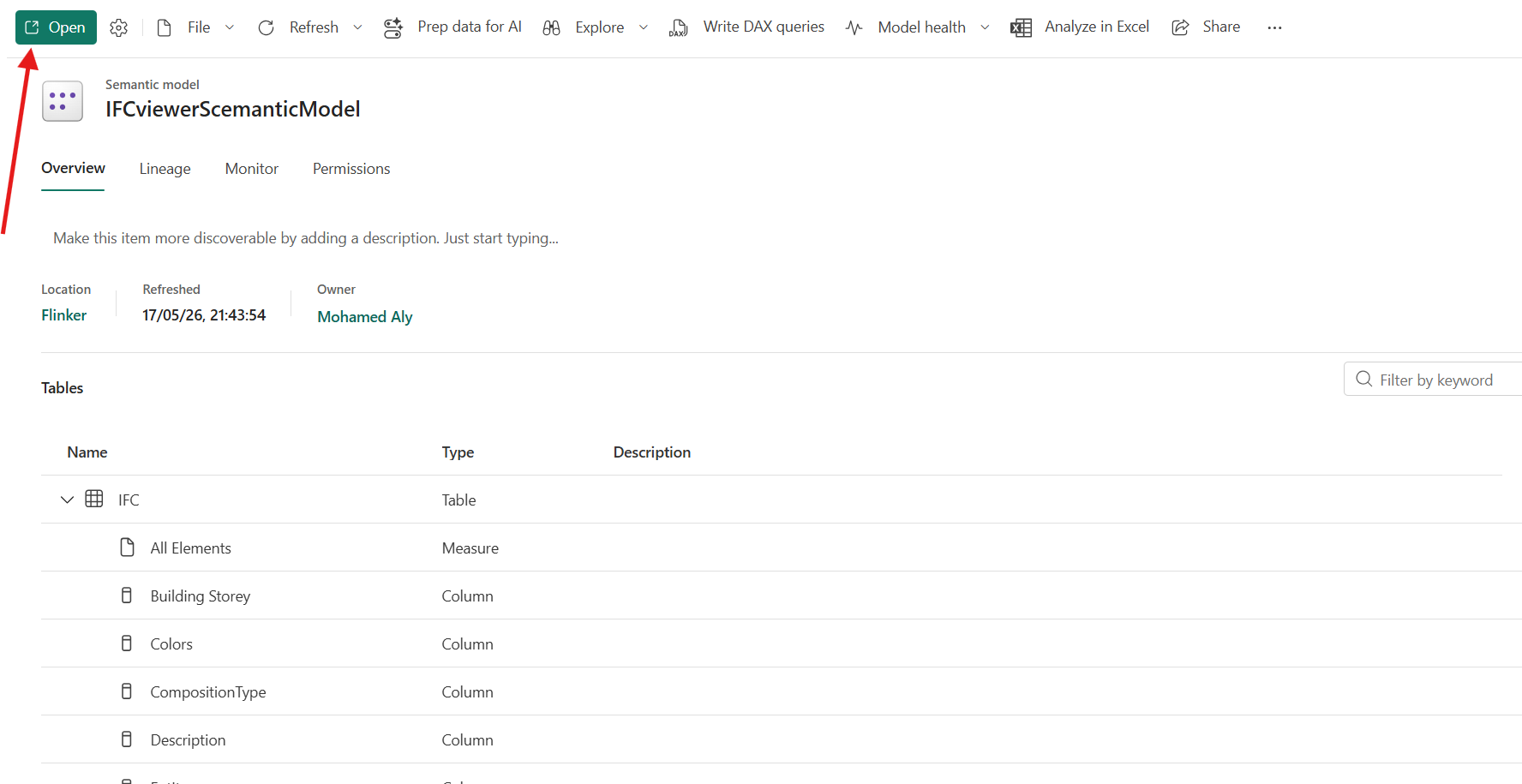Click the Explore label in toolbar
Viewport: 1522px width, 784px height.
pos(600,27)
